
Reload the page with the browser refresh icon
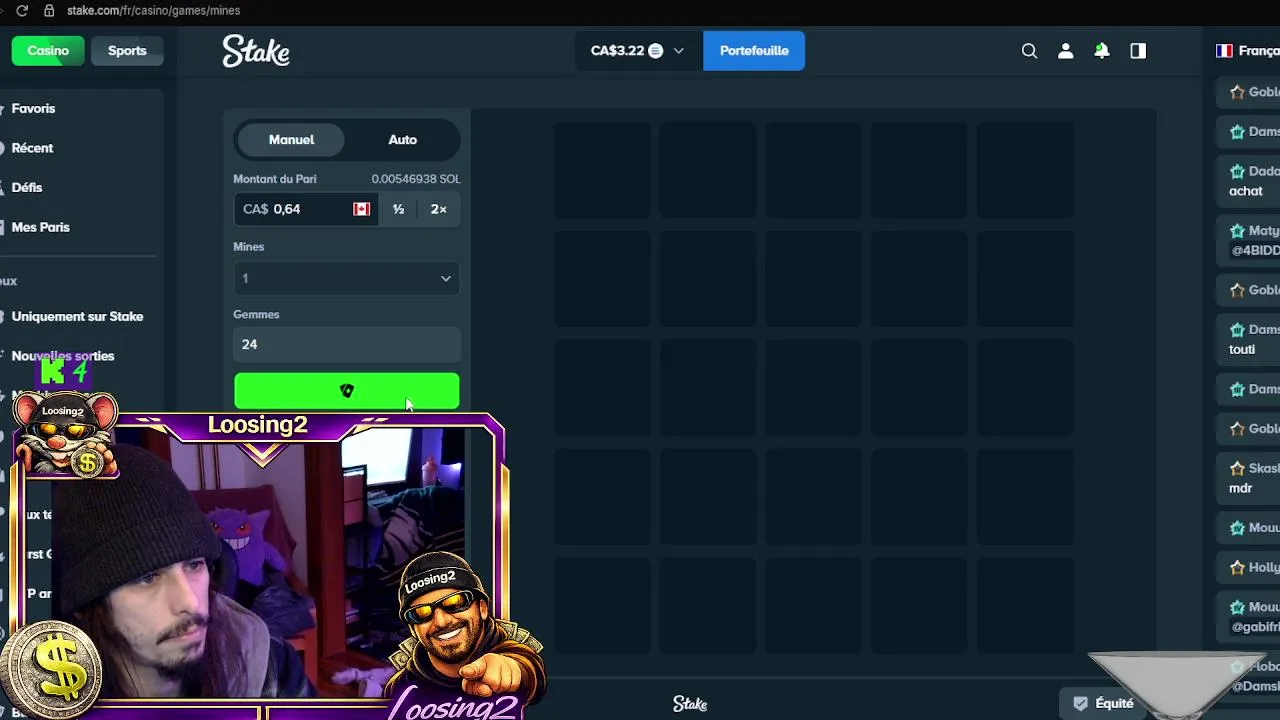click(22, 10)
